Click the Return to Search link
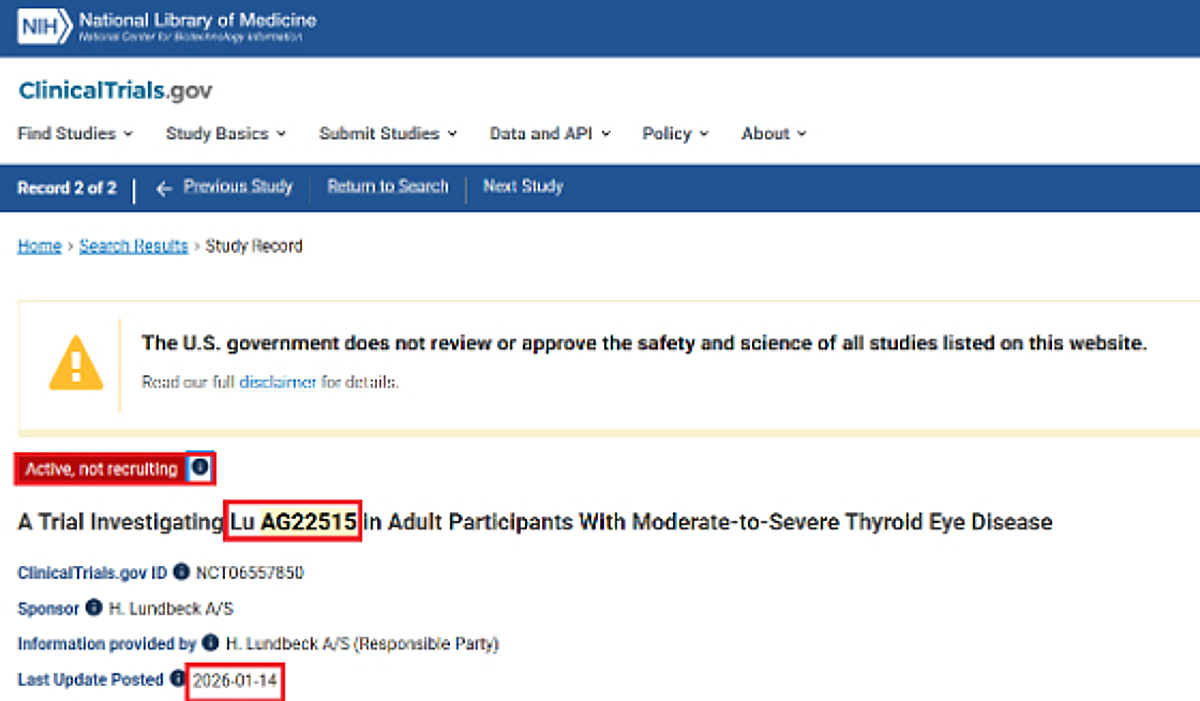The height and width of the screenshot is (701, 1200). 388,187
